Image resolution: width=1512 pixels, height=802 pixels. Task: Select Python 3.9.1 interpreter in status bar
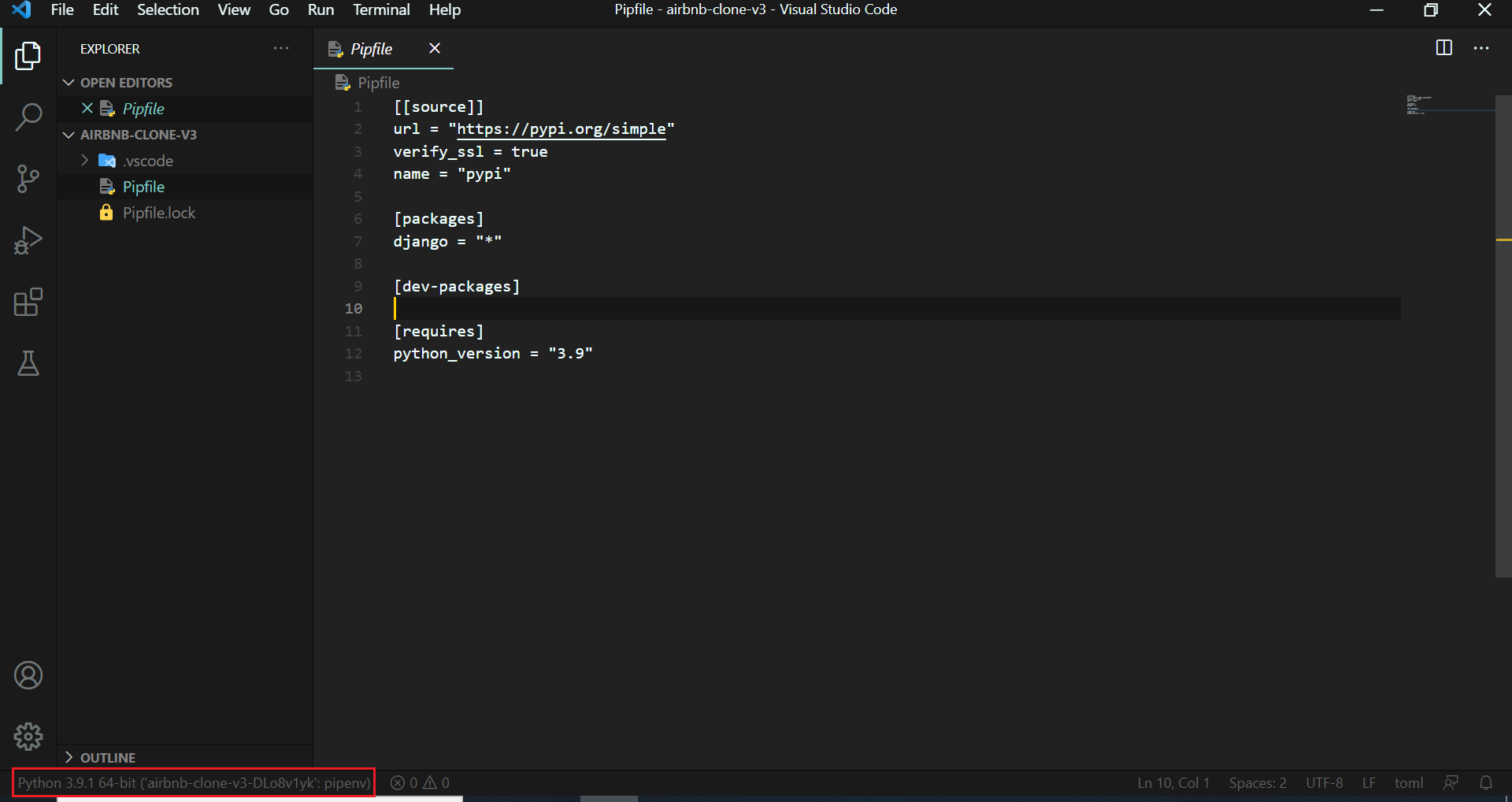click(194, 782)
